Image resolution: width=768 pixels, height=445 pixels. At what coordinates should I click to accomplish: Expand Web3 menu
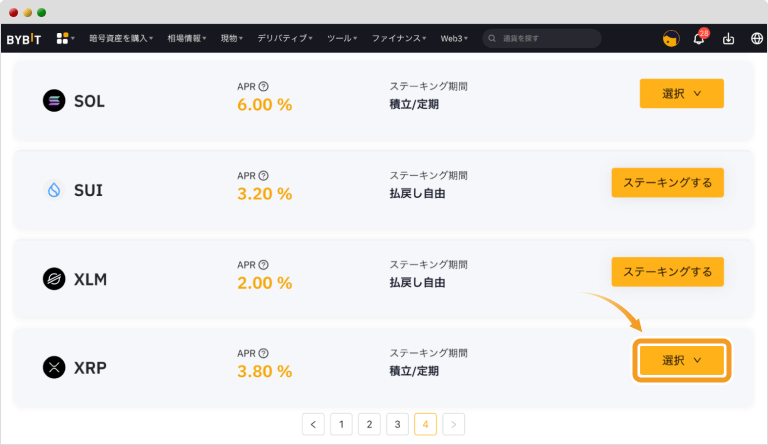point(454,38)
